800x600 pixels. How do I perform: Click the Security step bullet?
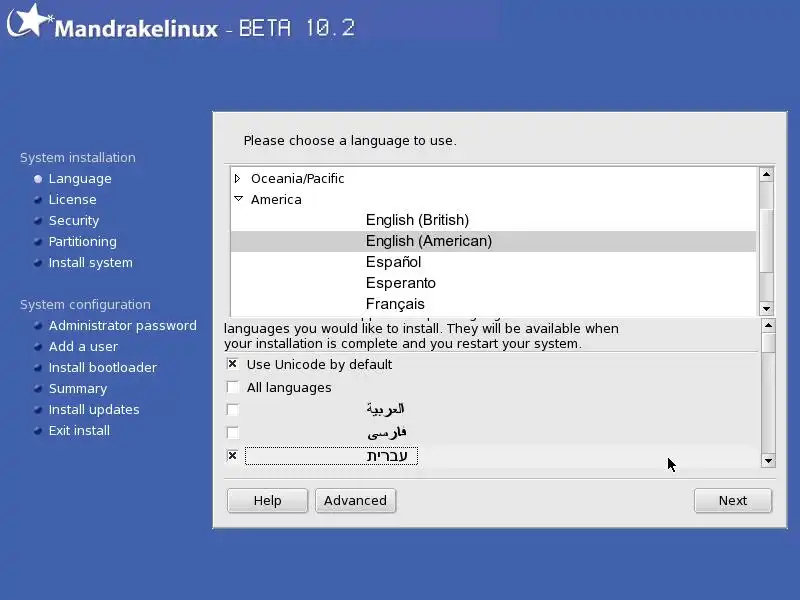(38, 221)
